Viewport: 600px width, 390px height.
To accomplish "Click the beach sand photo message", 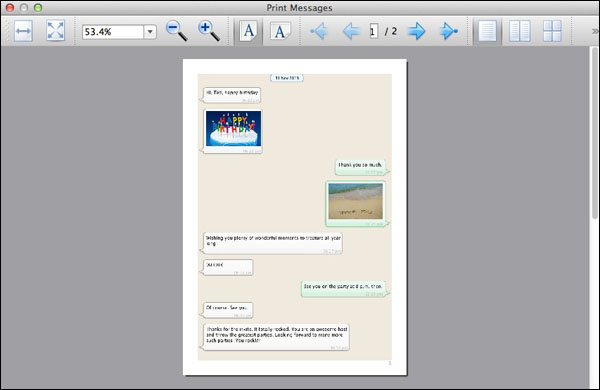I will point(355,201).
